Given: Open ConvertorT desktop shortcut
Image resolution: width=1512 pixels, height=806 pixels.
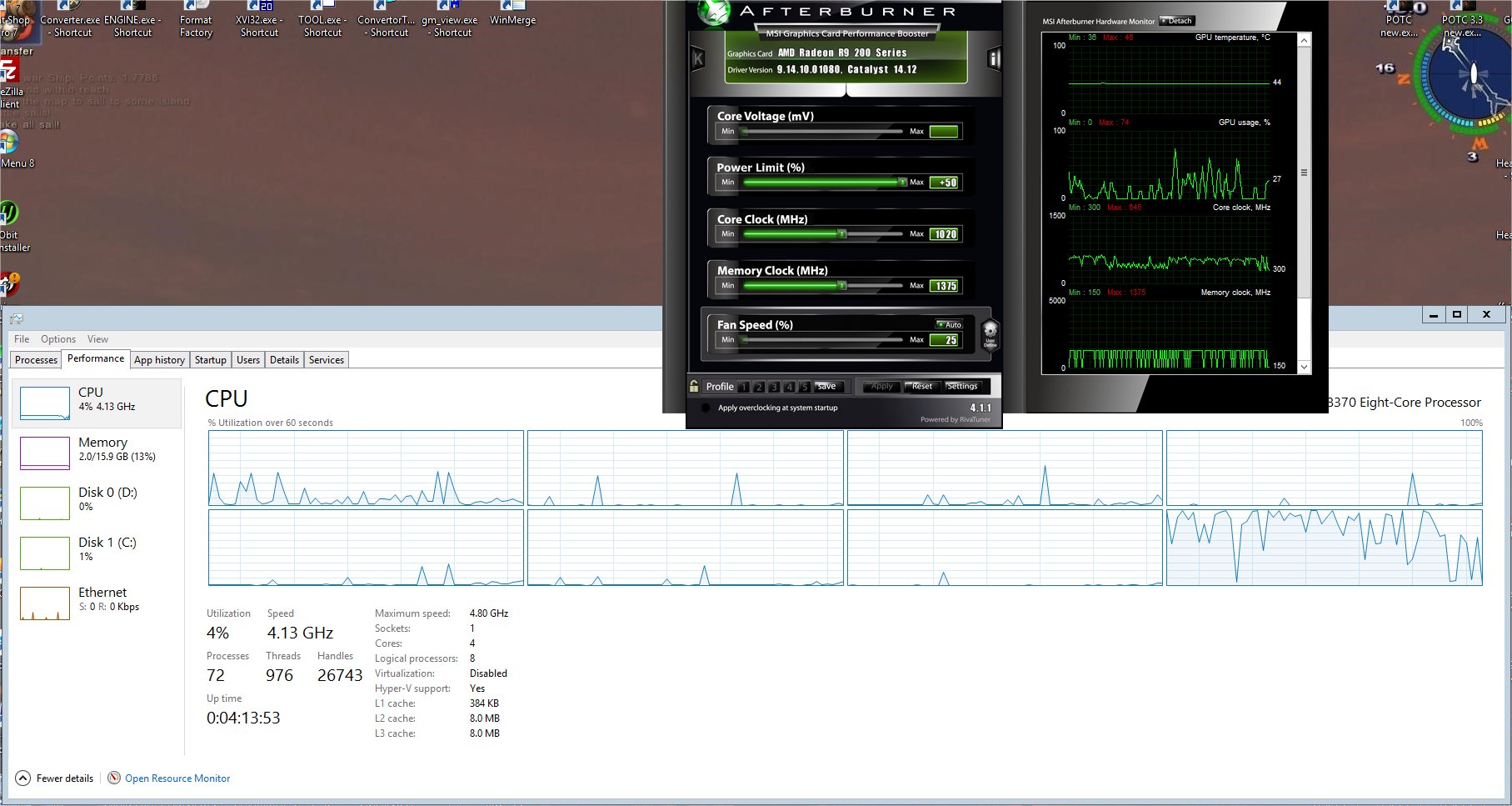Looking at the screenshot, I should pyautogui.click(x=386, y=19).
